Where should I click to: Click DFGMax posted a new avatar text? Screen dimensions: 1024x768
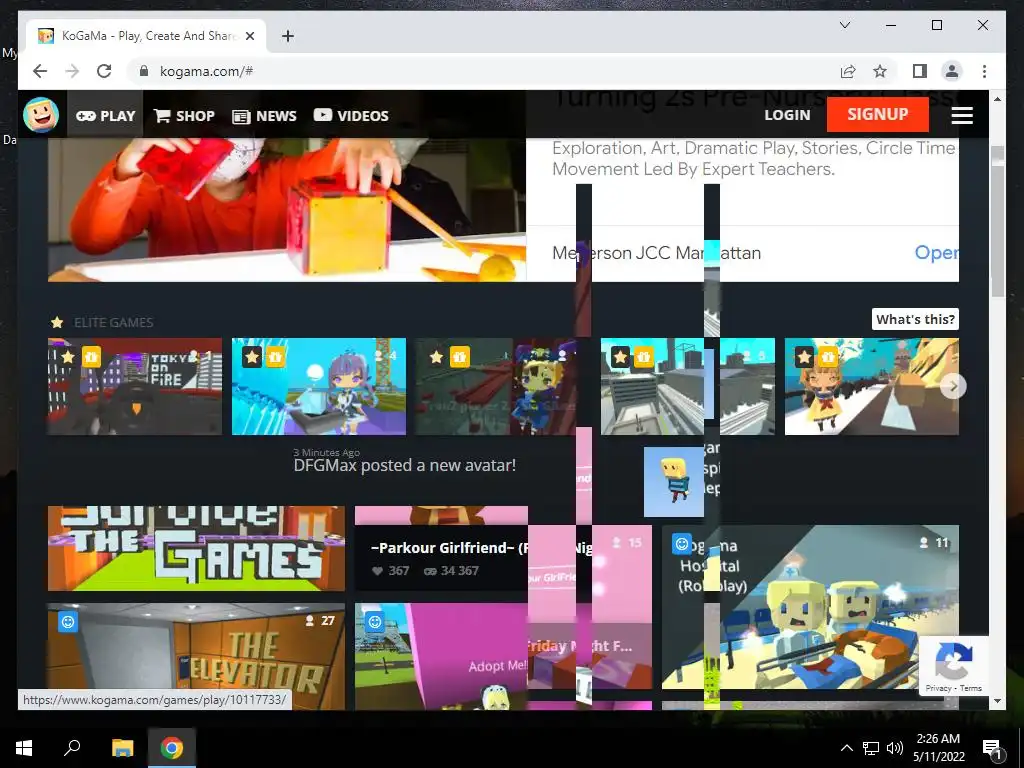click(404, 465)
